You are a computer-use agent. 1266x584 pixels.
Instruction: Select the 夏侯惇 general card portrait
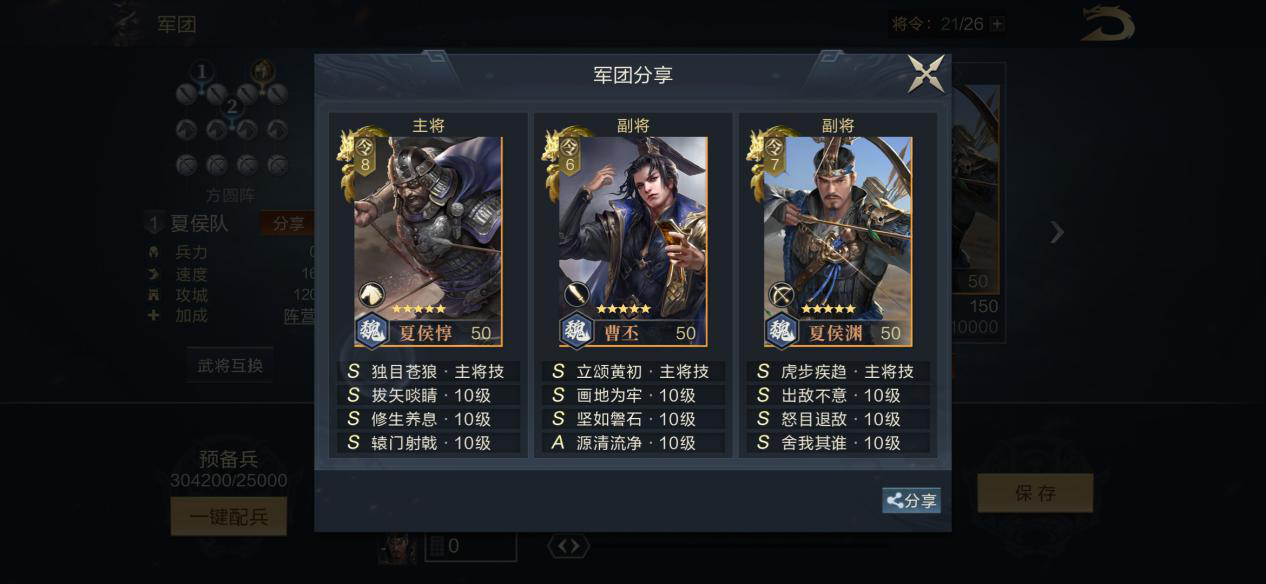click(x=428, y=241)
